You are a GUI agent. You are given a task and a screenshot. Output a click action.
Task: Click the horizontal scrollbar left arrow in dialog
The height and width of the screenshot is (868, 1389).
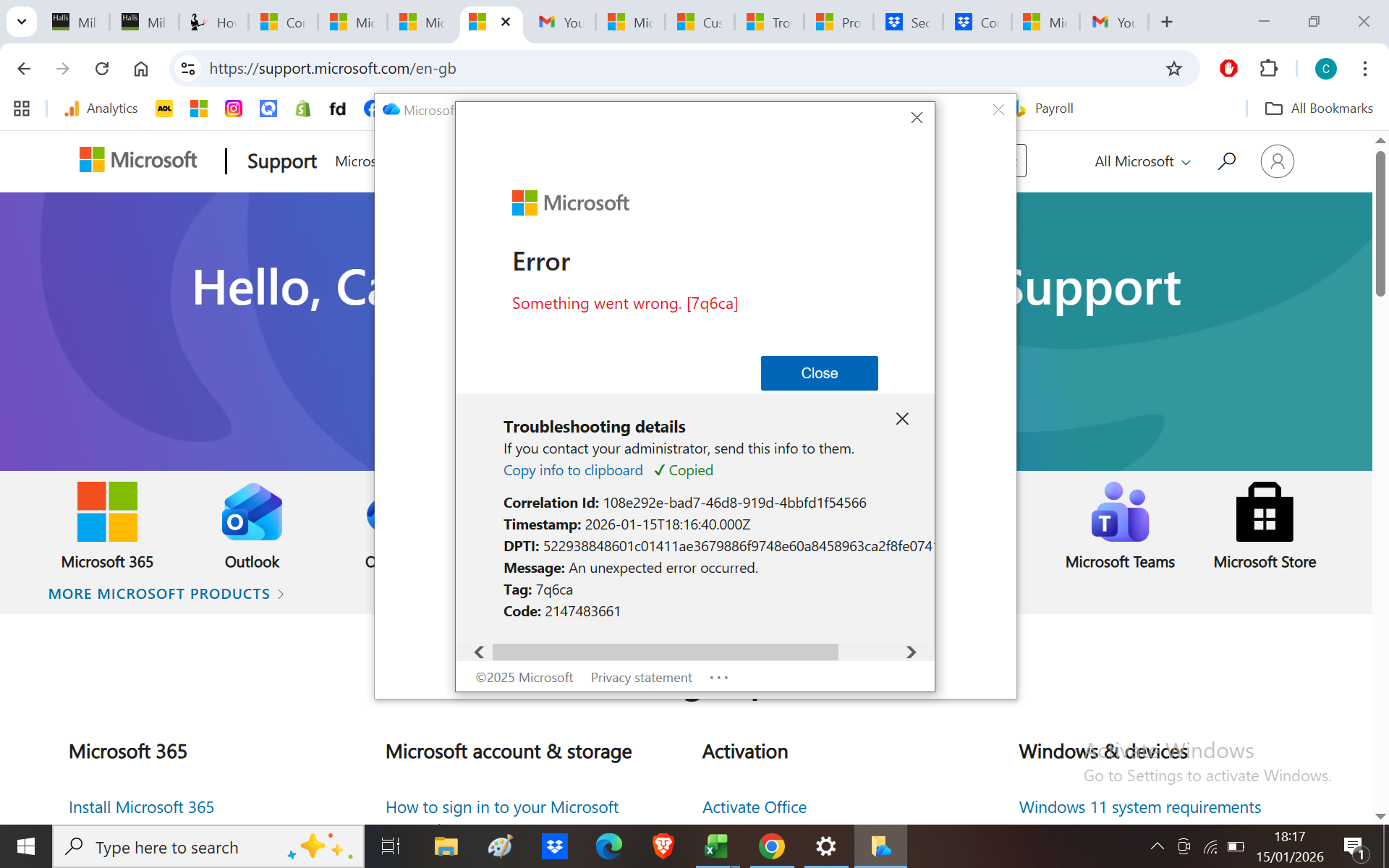coord(479,652)
